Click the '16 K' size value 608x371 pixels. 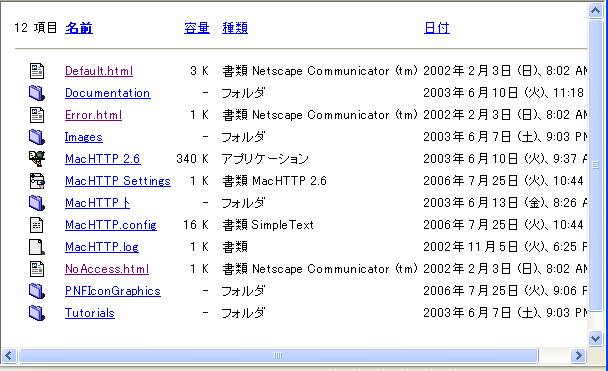pyautogui.click(x=196, y=225)
